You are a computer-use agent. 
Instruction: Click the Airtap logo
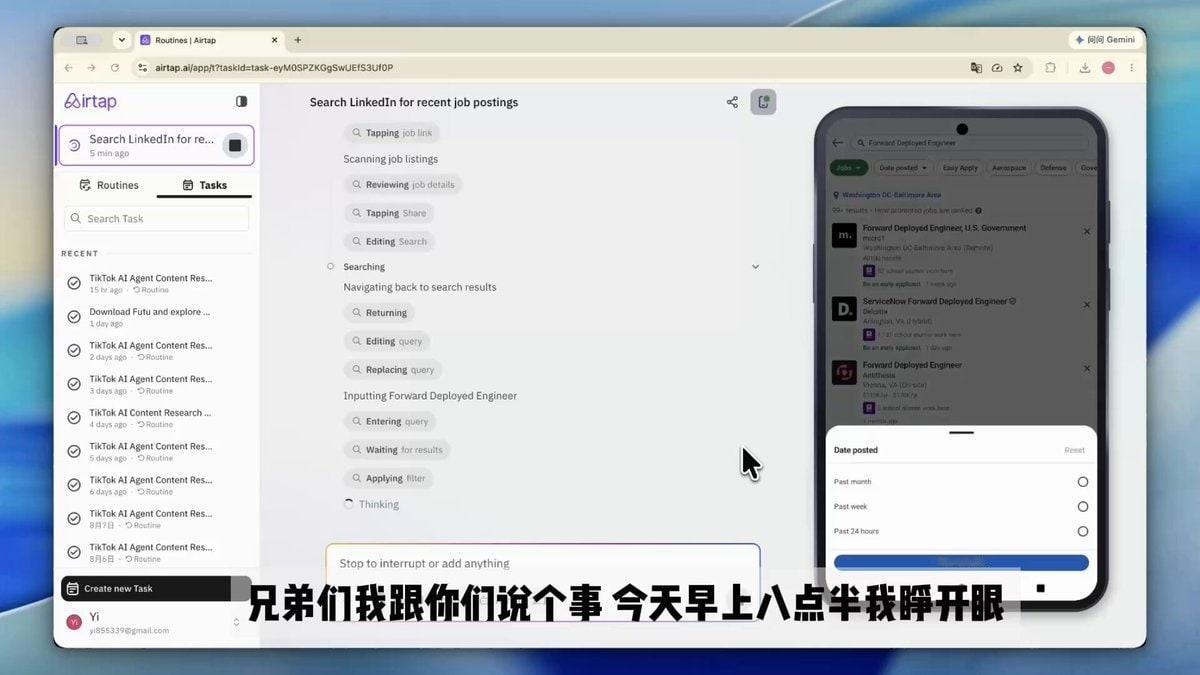coord(90,101)
